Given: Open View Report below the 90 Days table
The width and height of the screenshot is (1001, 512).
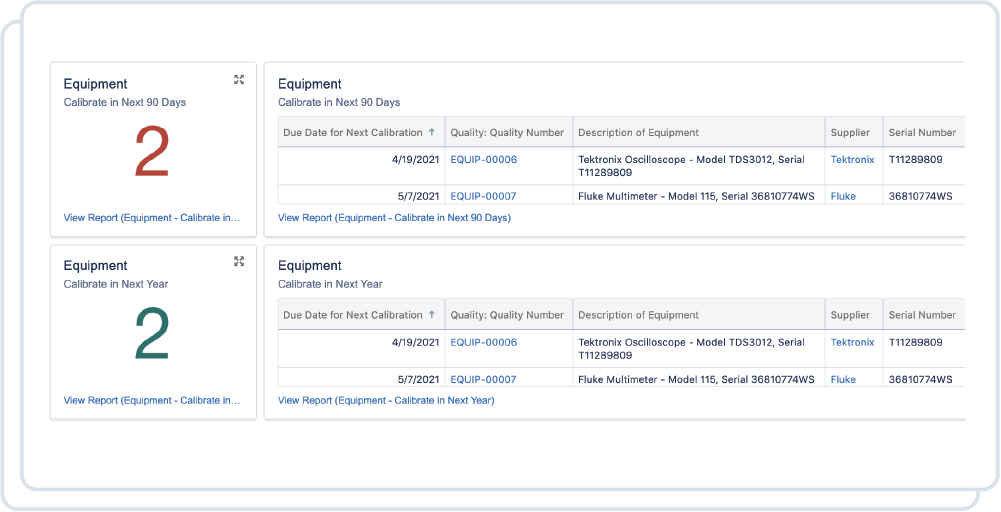Looking at the screenshot, I should coord(394,217).
